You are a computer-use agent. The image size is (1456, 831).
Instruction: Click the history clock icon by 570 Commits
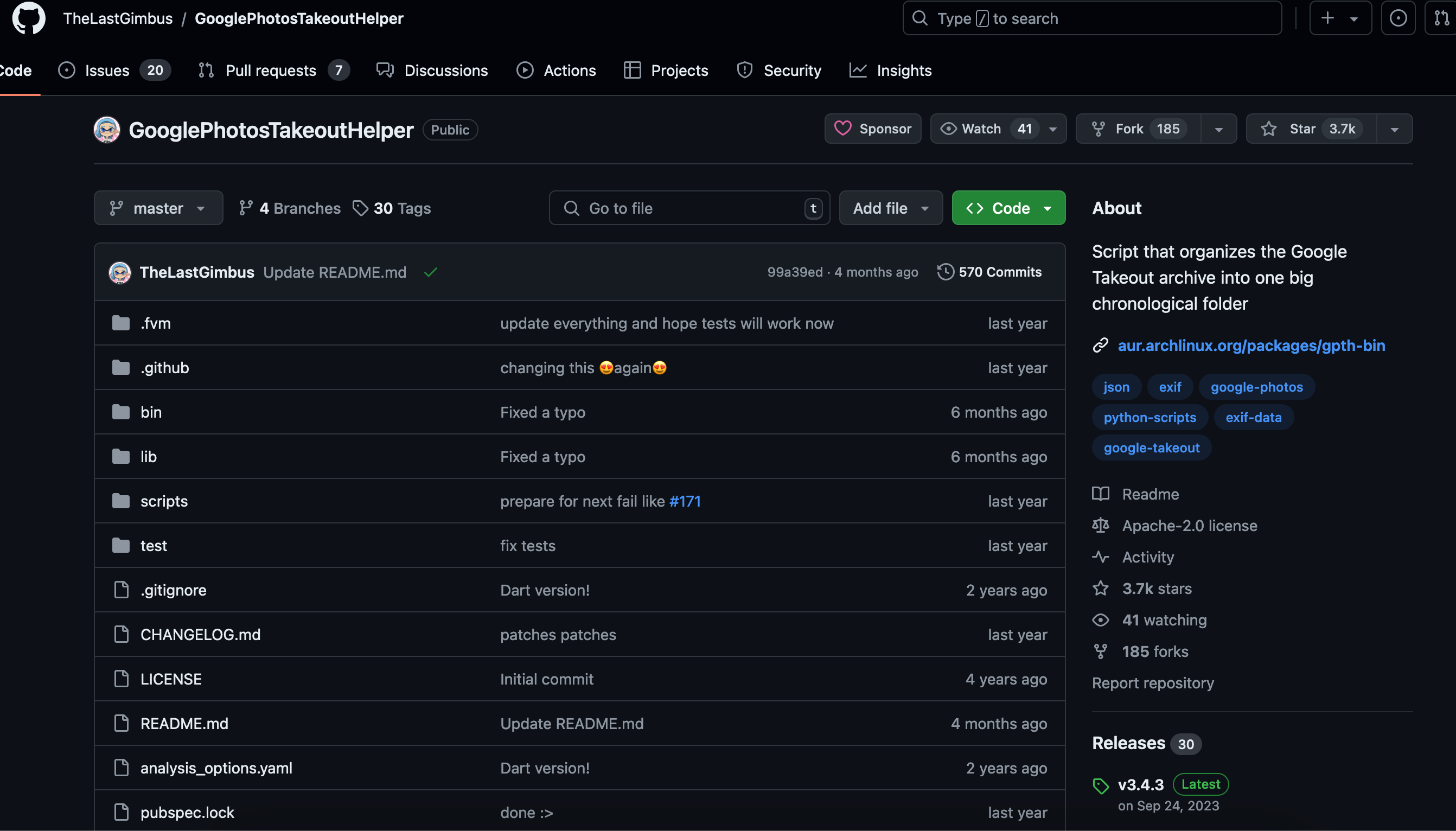click(x=945, y=272)
